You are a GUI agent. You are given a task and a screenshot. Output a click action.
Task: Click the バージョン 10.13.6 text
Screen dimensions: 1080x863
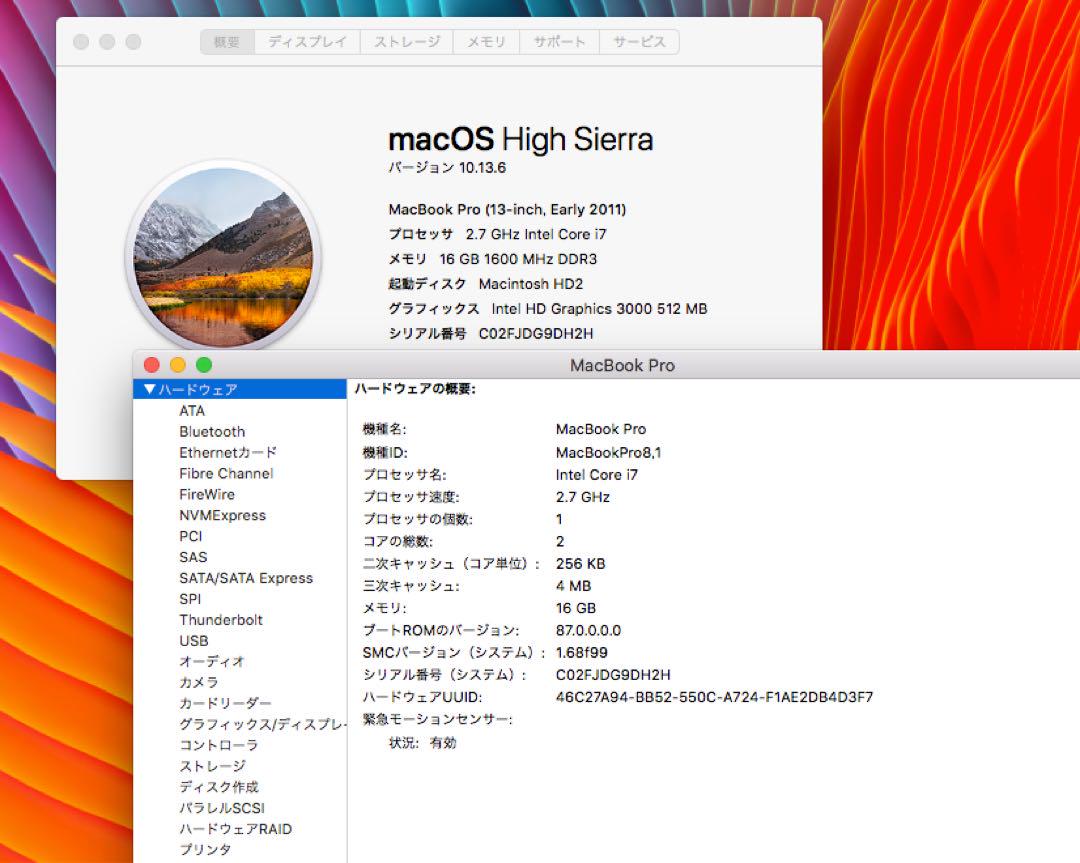pos(447,167)
